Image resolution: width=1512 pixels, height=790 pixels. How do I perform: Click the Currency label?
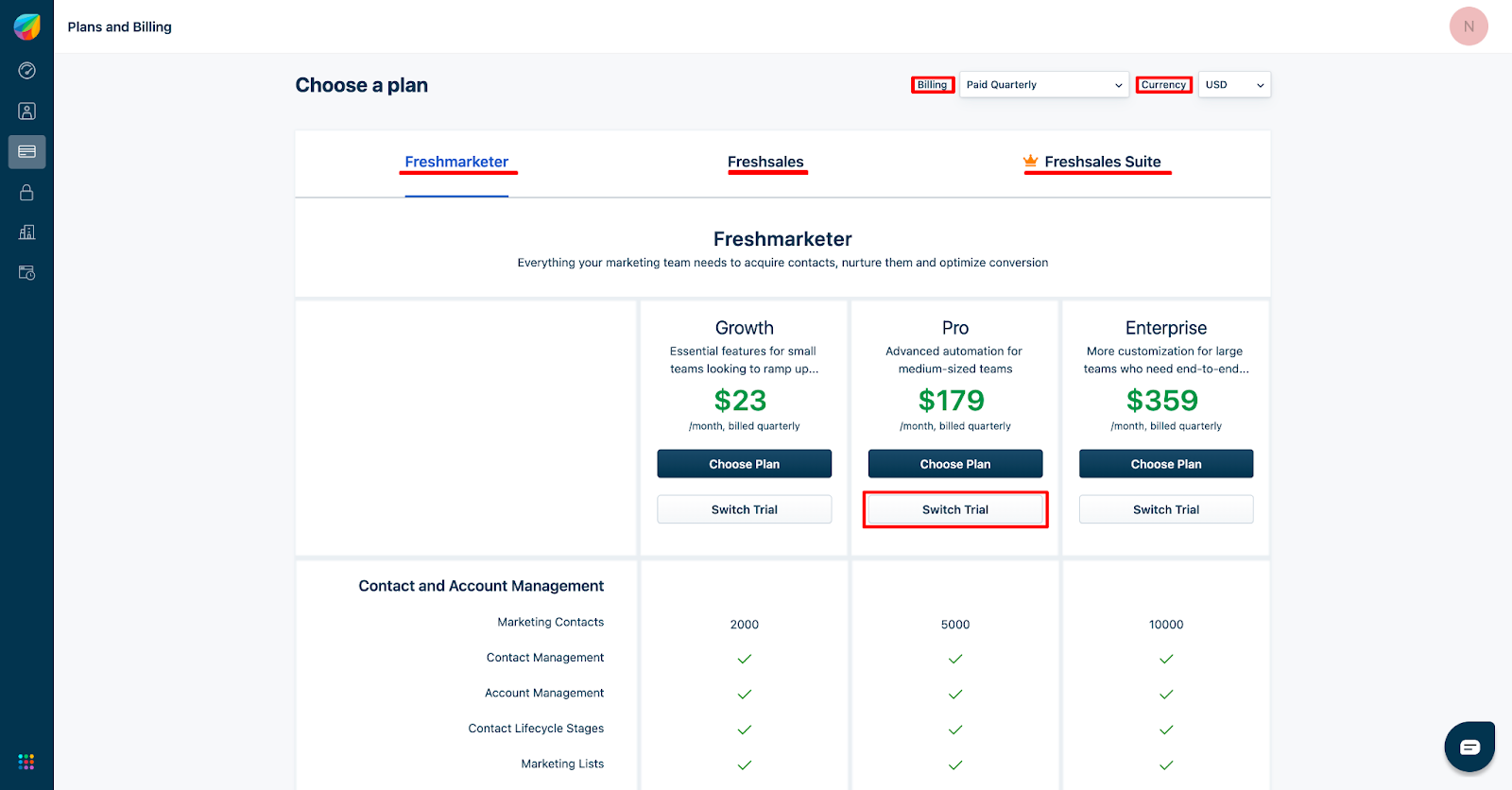click(1163, 85)
